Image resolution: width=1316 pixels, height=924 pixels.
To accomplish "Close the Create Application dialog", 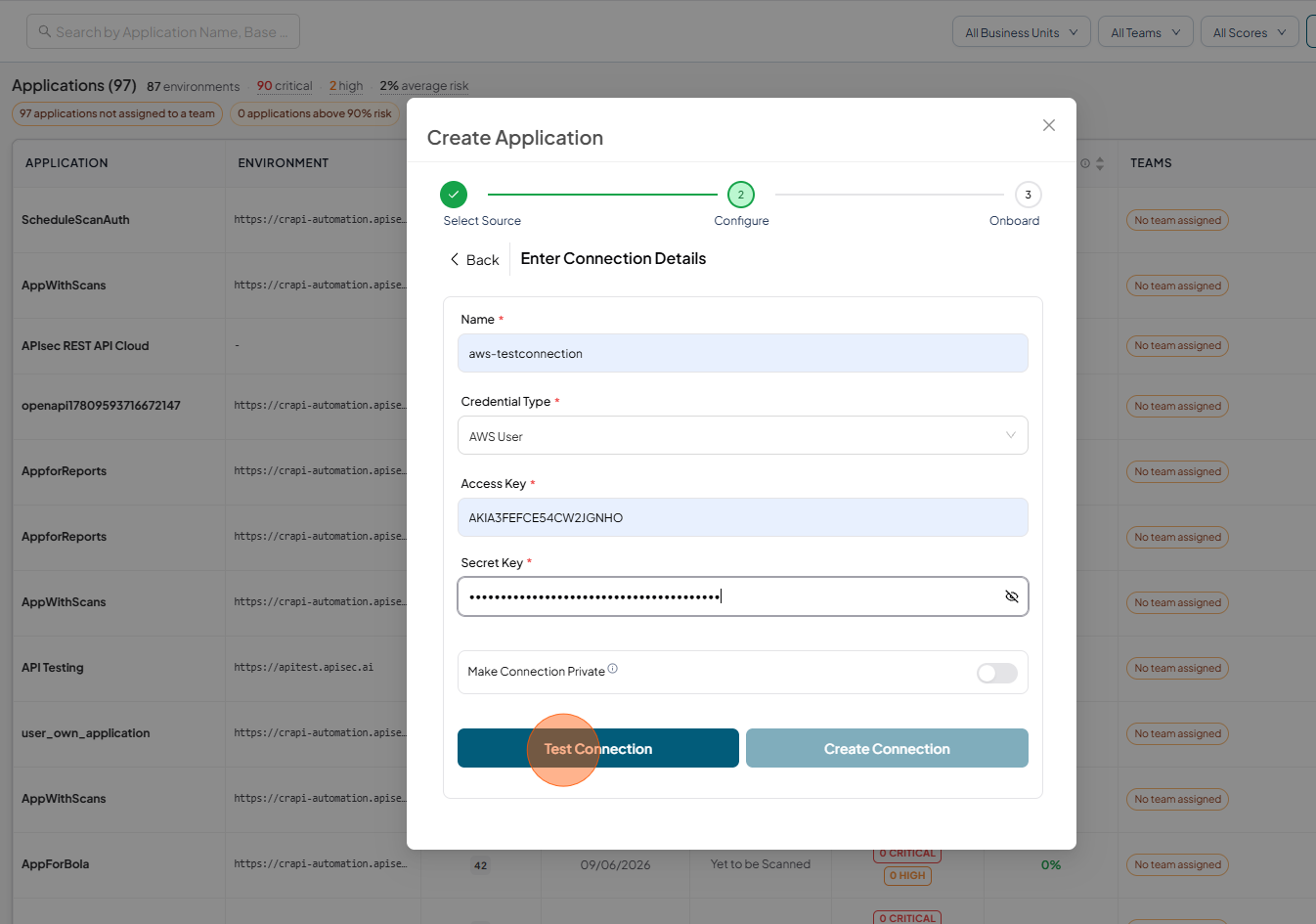I will point(1049,125).
